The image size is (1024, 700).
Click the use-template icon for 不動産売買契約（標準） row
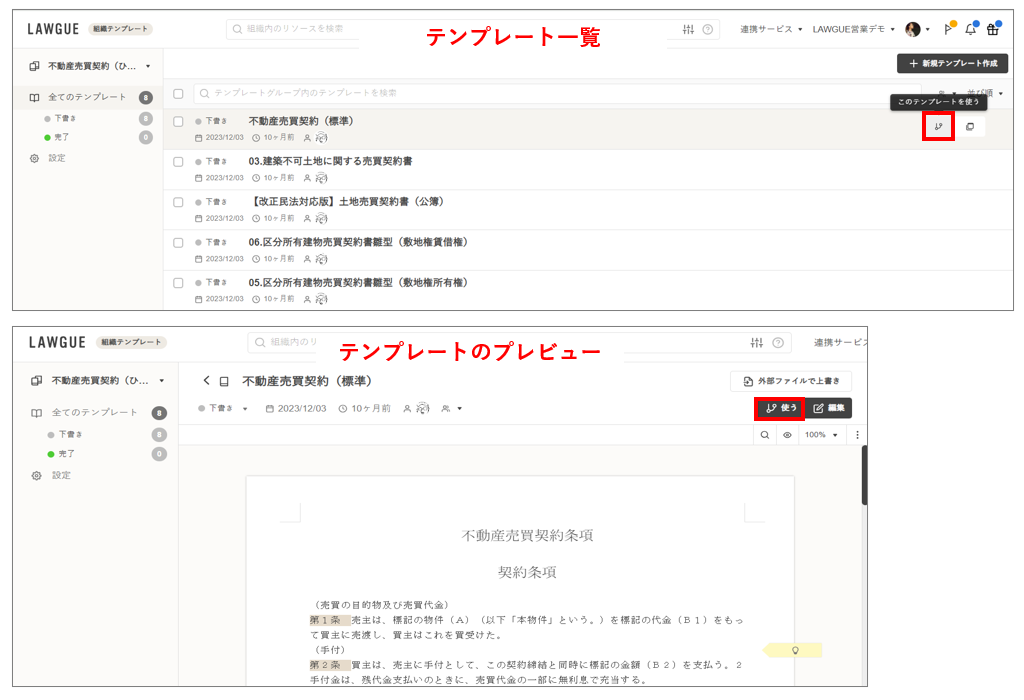pyautogui.click(x=938, y=127)
